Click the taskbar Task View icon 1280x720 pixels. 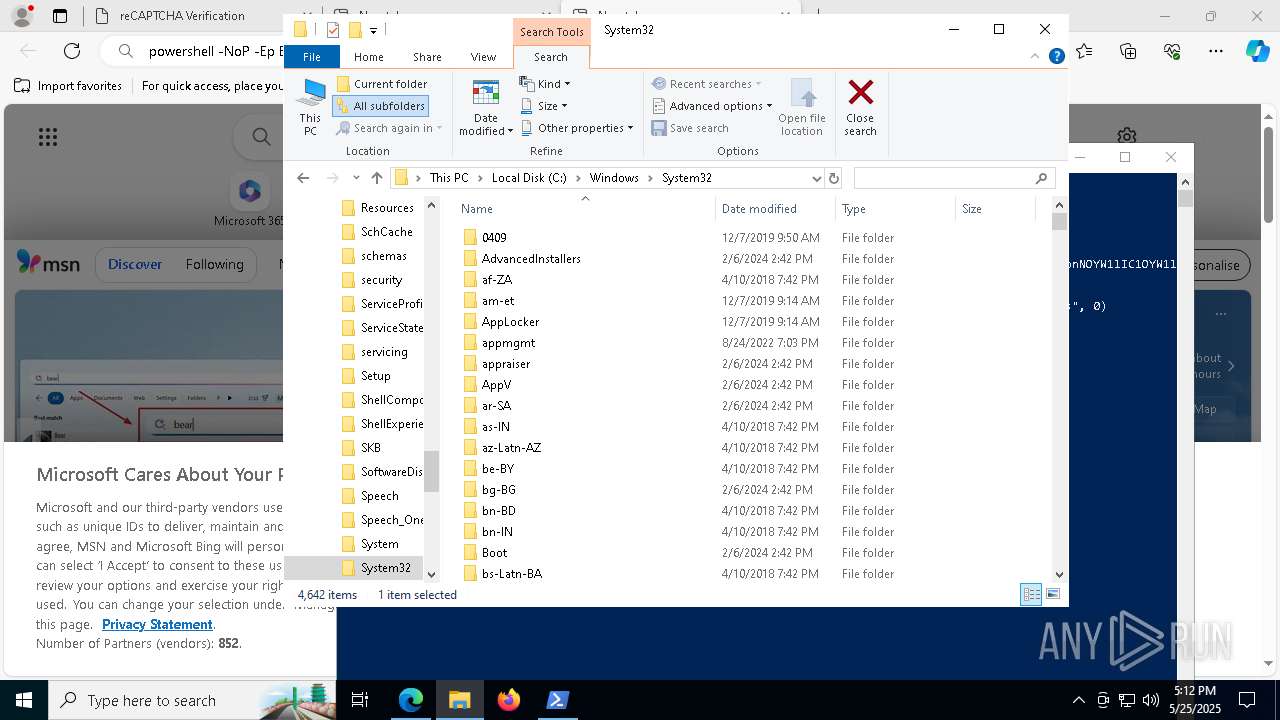tap(360, 700)
